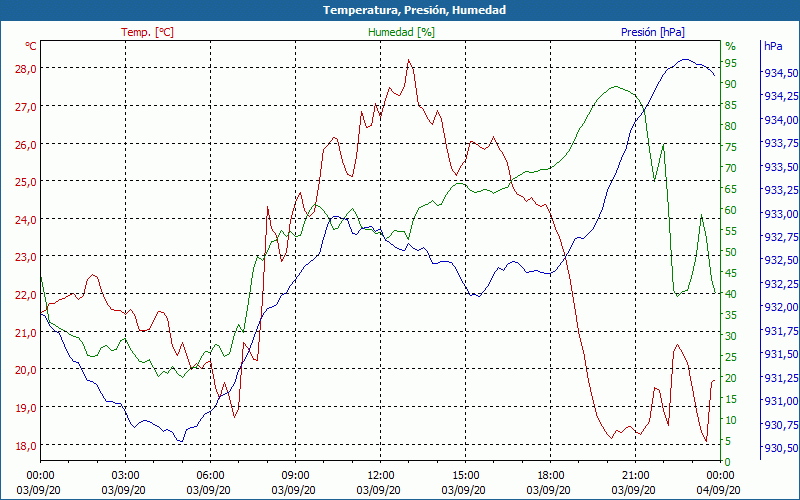Viewport: 800px width, 500px height.
Task: Click the 35 humidity axis value
Action: (x=731, y=315)
